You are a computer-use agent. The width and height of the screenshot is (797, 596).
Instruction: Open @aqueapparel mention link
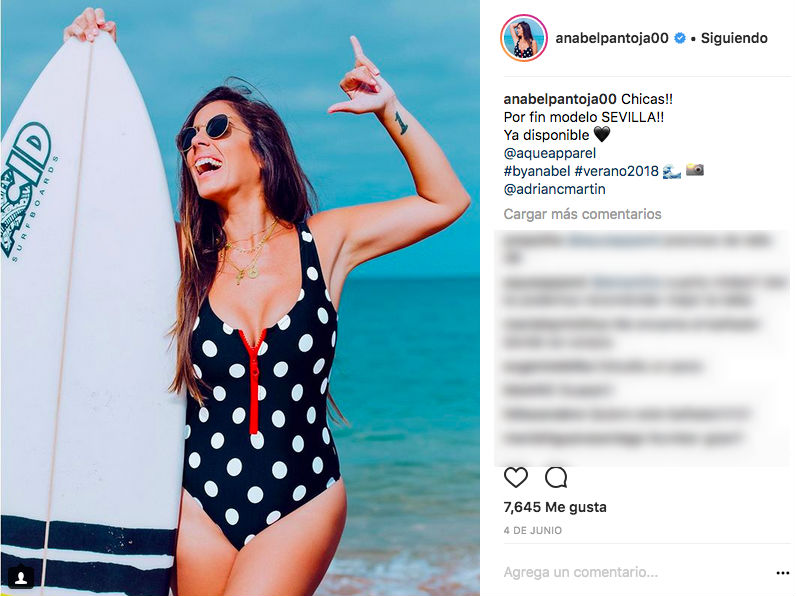coord(549,153)
